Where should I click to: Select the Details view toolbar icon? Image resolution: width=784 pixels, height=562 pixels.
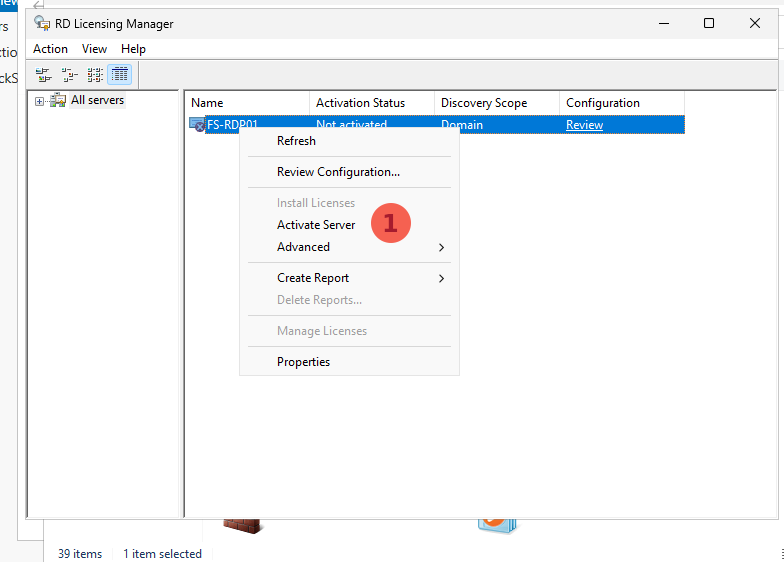tap(120, 75)
